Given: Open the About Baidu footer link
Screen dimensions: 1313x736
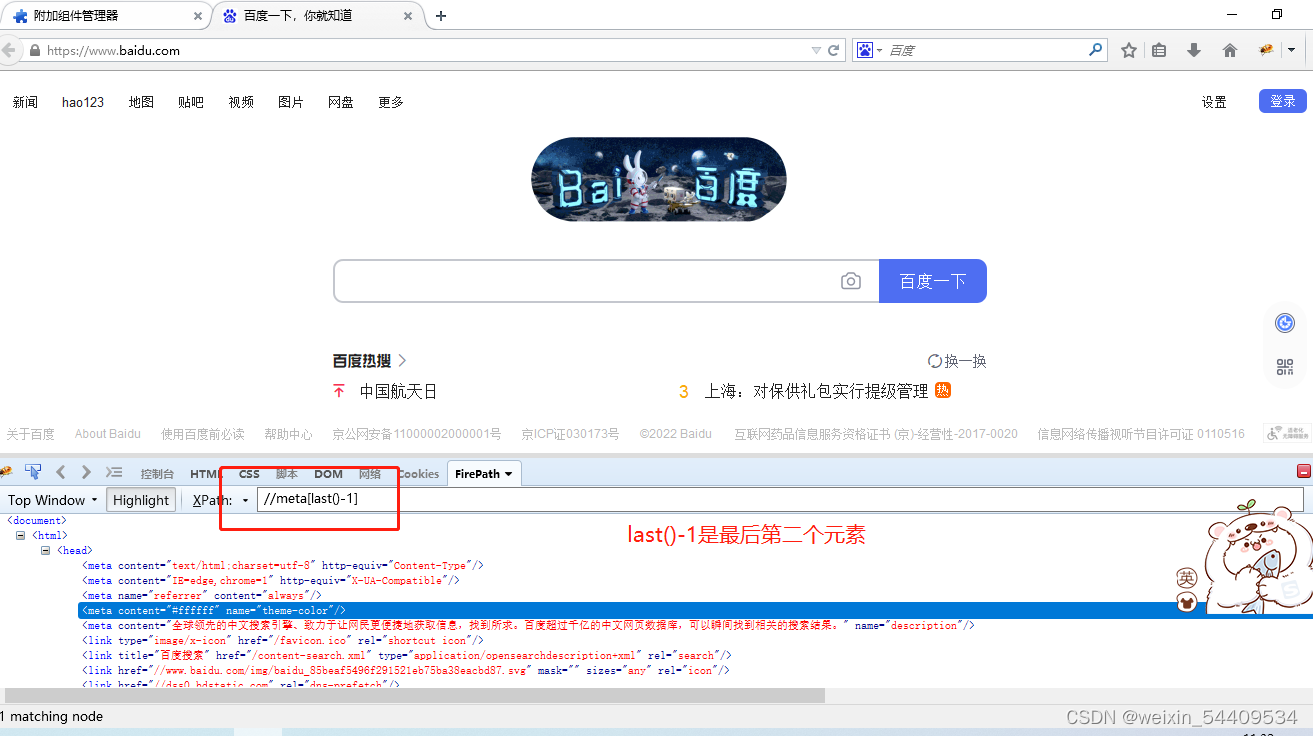Looking at the screenshot, I should pyautogui.click(x=108, y=434).
